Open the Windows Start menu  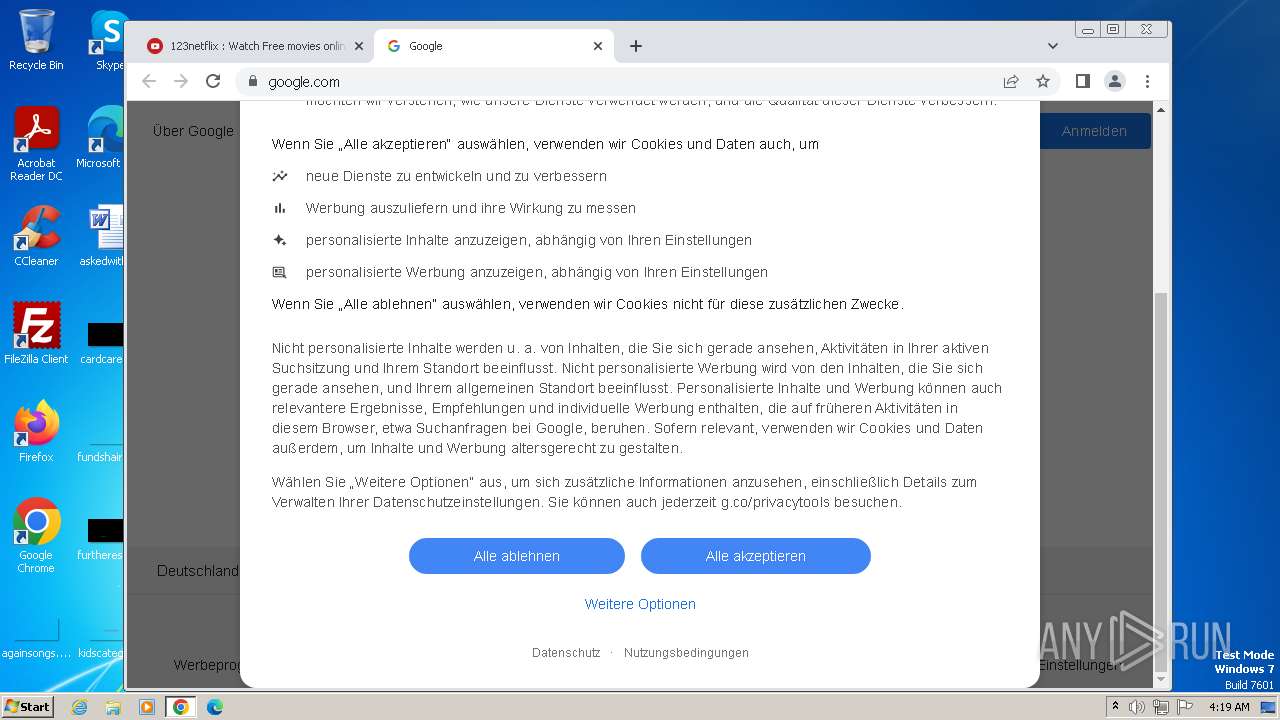(x=27, y=706)
